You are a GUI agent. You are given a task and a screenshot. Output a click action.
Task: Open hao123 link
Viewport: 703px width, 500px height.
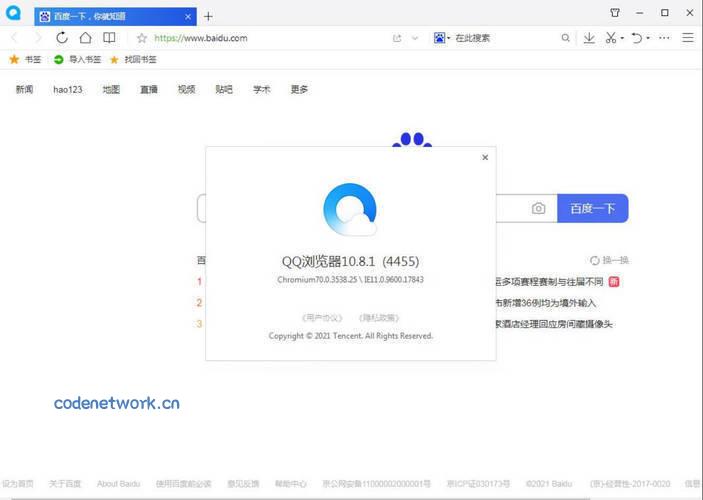tap(68, 89)
